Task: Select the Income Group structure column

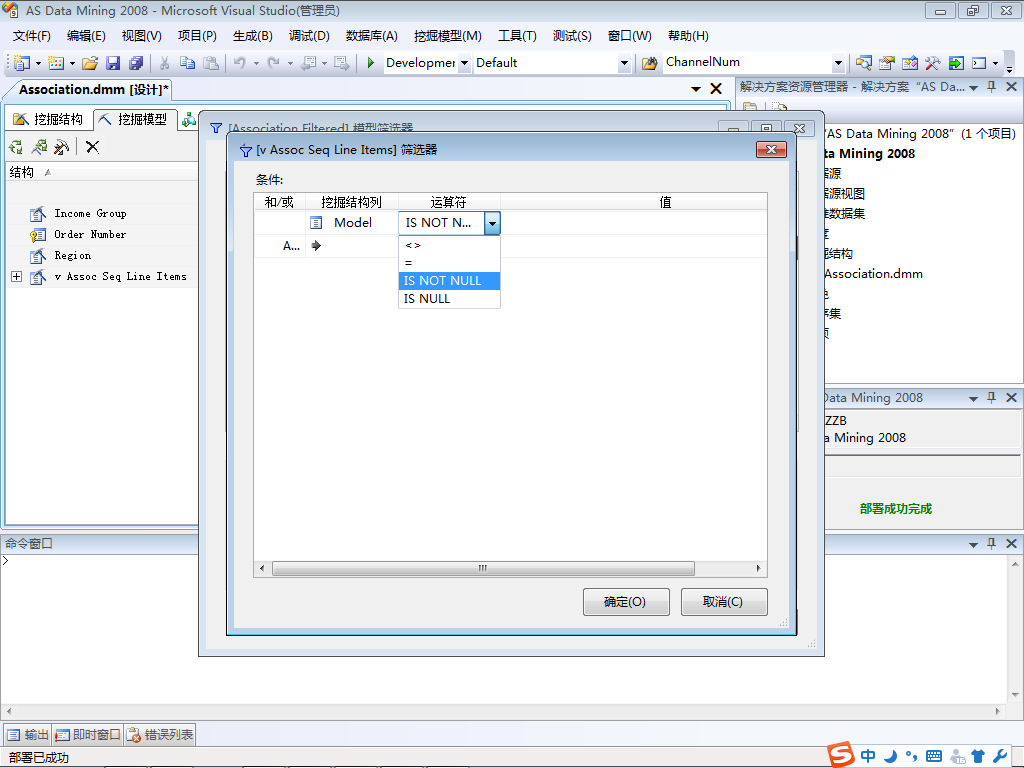Action: point(90,214)
